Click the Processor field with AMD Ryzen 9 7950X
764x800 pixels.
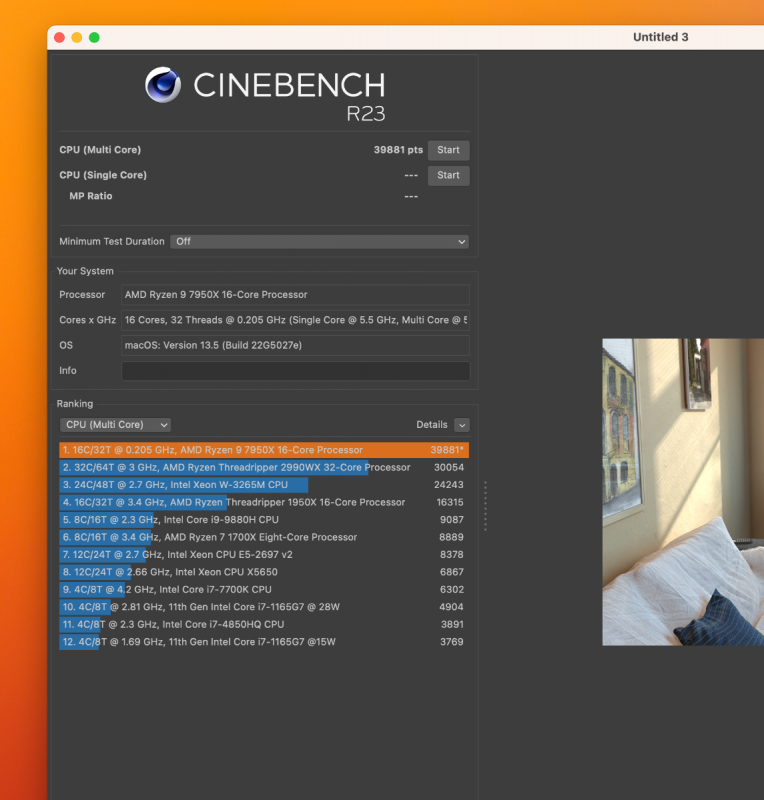[295, 295]
